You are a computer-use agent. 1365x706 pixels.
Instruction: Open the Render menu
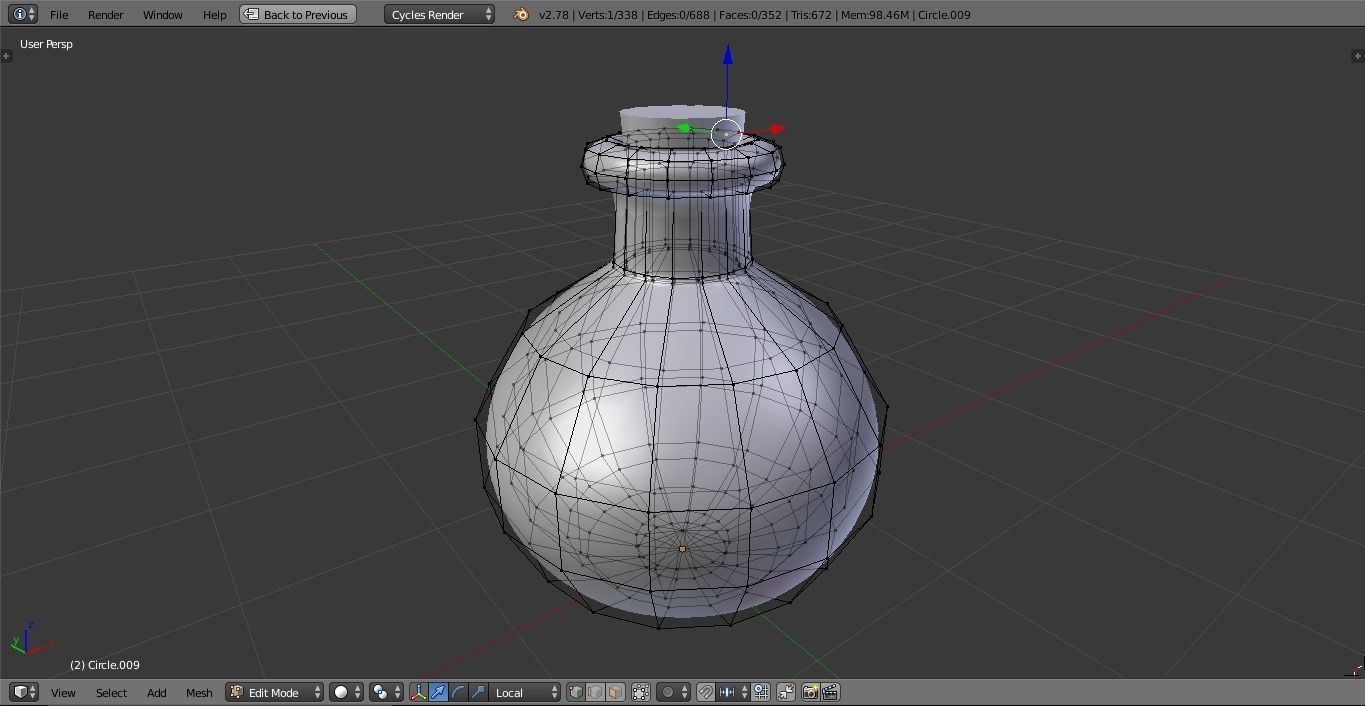(105, 15)
